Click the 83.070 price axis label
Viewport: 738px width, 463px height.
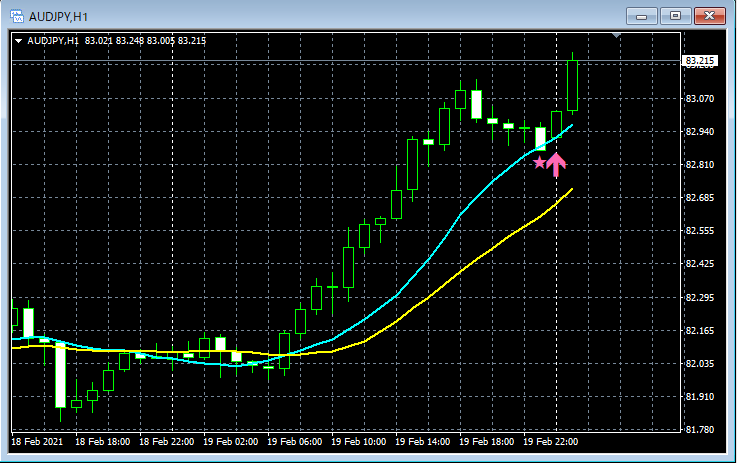point(699,98)
